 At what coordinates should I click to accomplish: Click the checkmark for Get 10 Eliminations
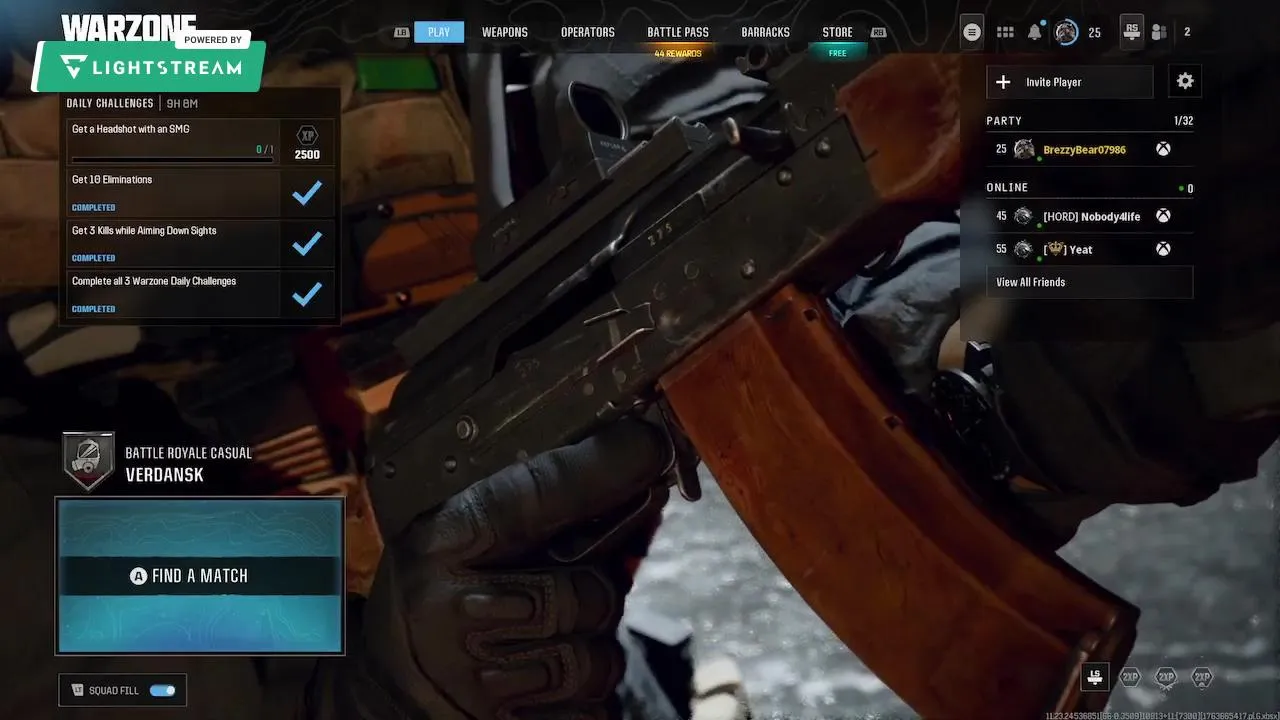click(307, 193)
